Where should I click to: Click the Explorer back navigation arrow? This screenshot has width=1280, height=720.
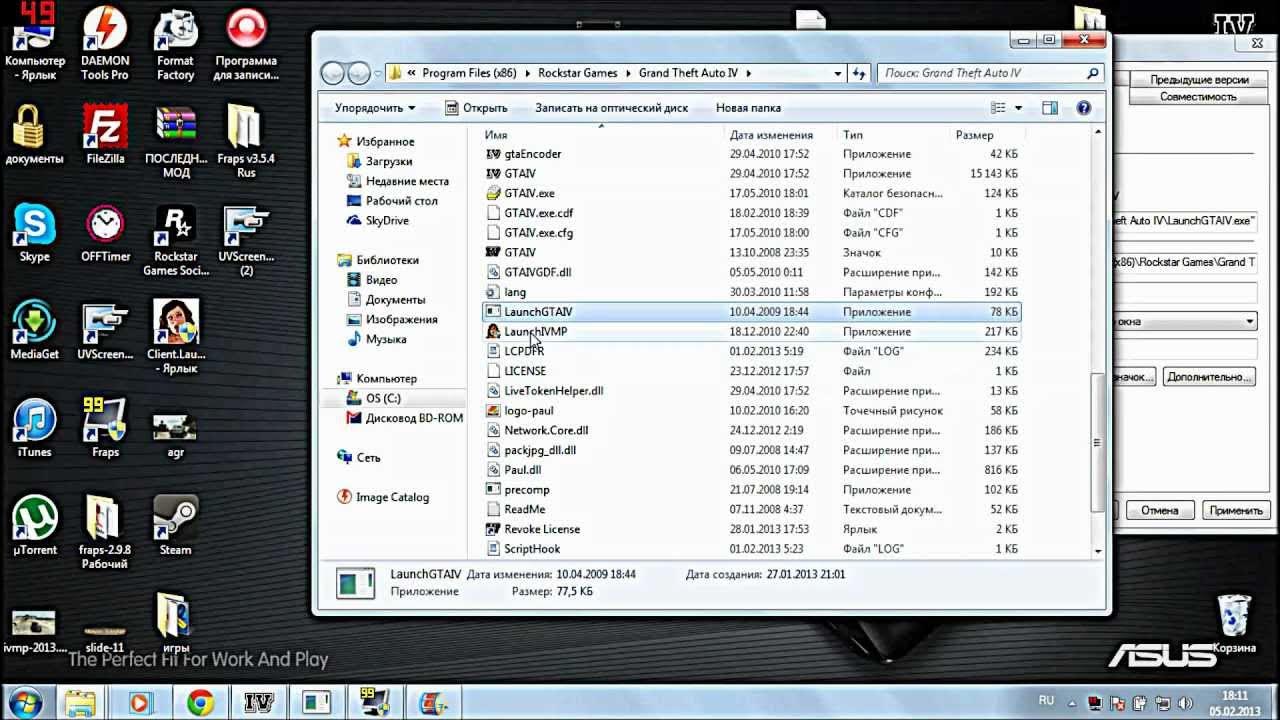click(x=334, y=73)
